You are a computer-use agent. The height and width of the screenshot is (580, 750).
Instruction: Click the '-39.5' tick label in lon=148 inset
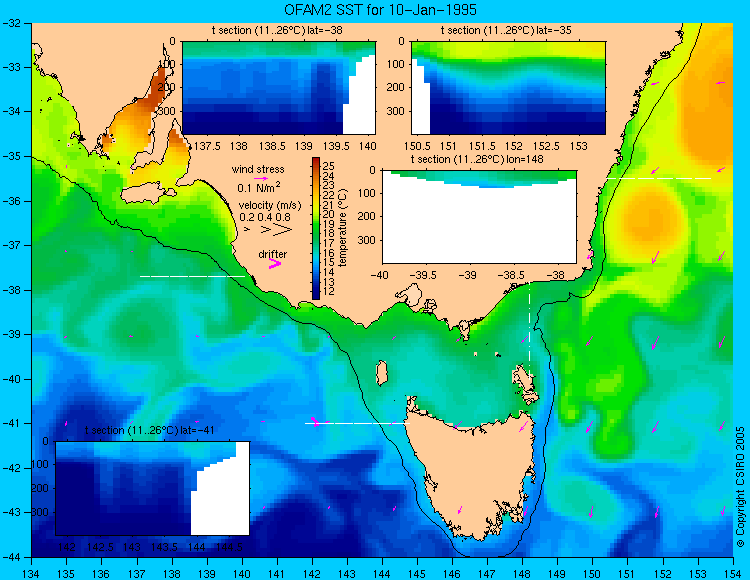(425, 275)
